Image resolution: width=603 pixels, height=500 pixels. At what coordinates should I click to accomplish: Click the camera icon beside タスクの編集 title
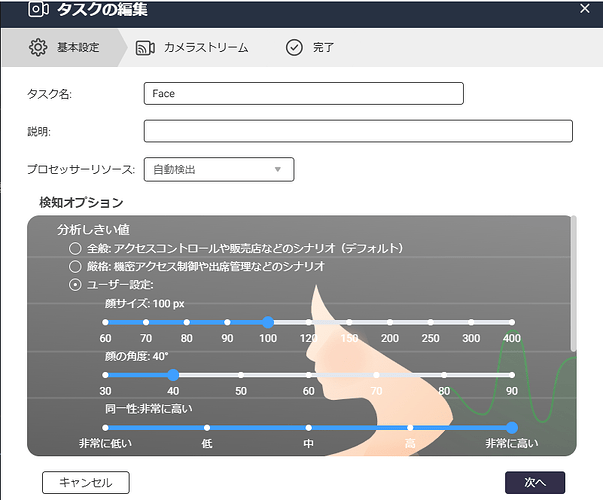click(38, 9)
